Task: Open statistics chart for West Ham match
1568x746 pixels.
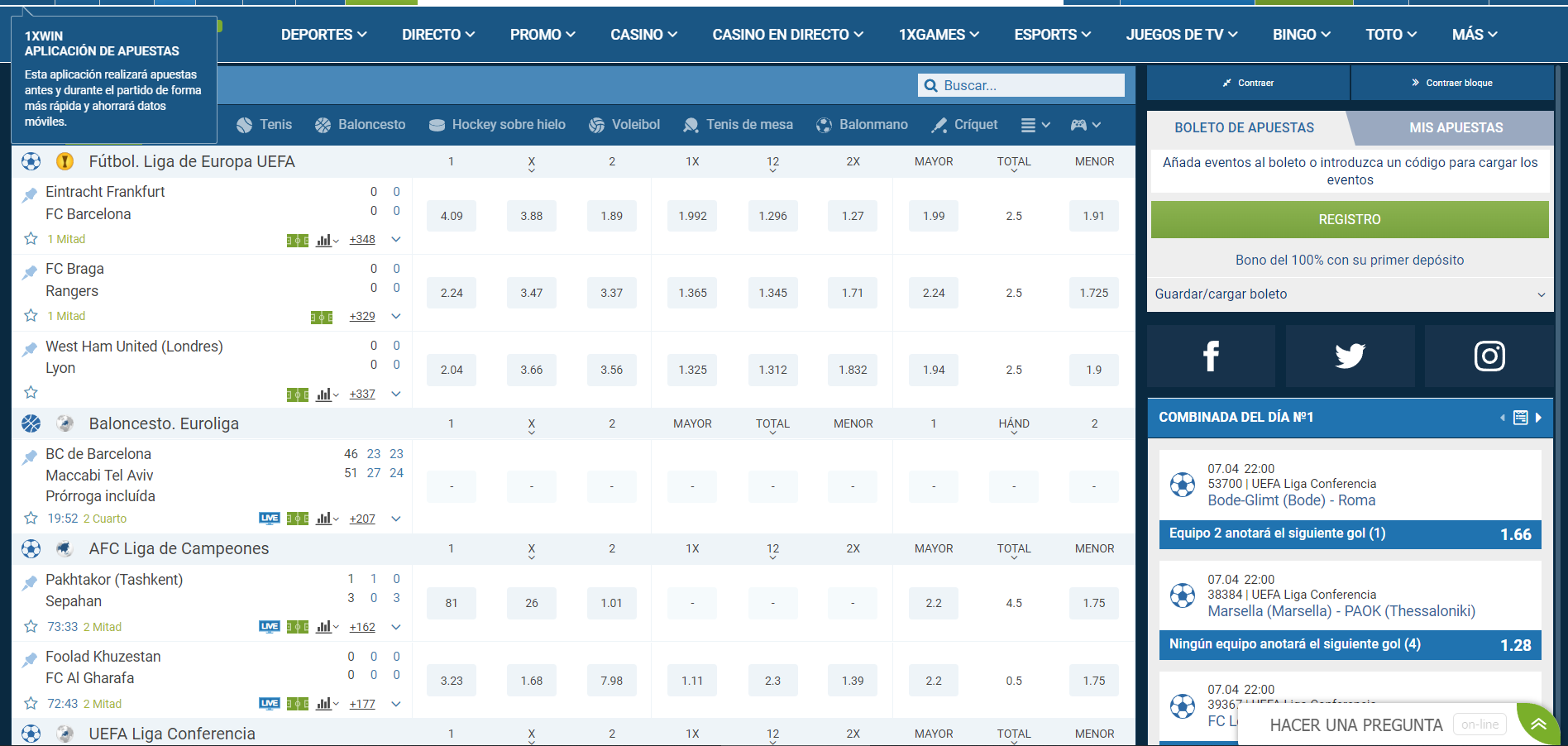Action: [327, 395]
